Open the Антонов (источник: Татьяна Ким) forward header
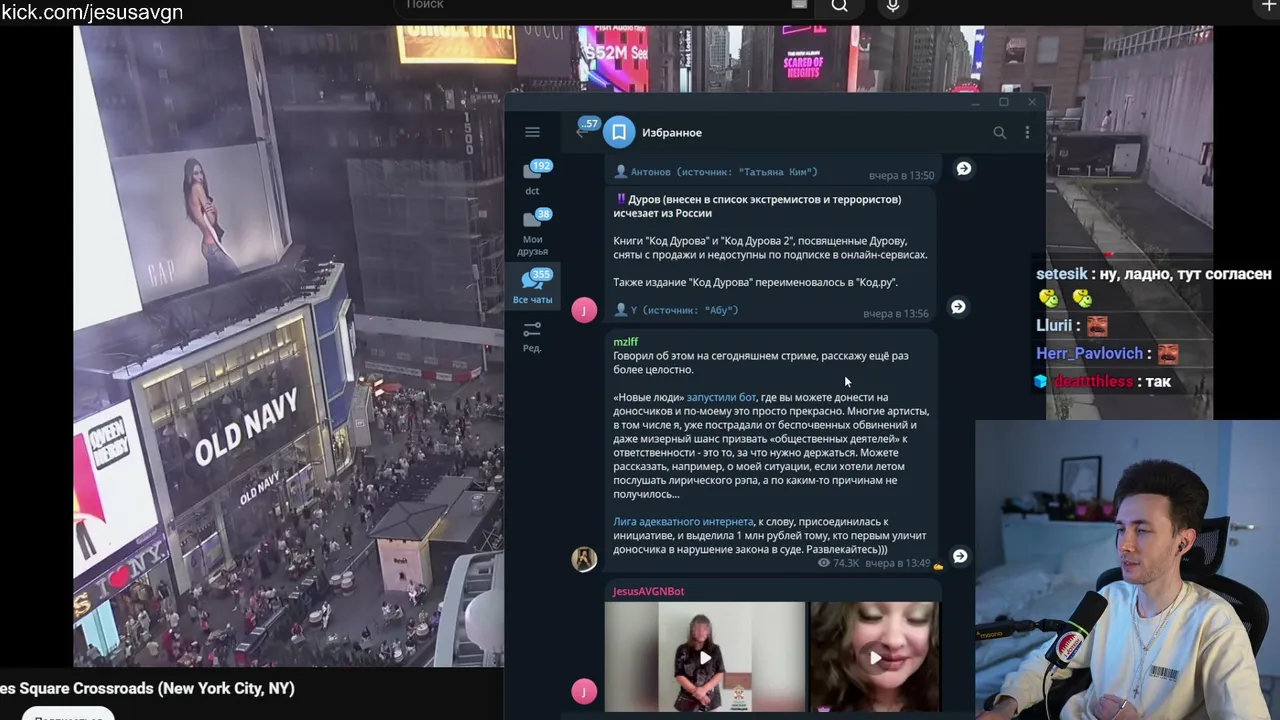The height and width of the screenshot is (720, 1280). click(716, 172)
